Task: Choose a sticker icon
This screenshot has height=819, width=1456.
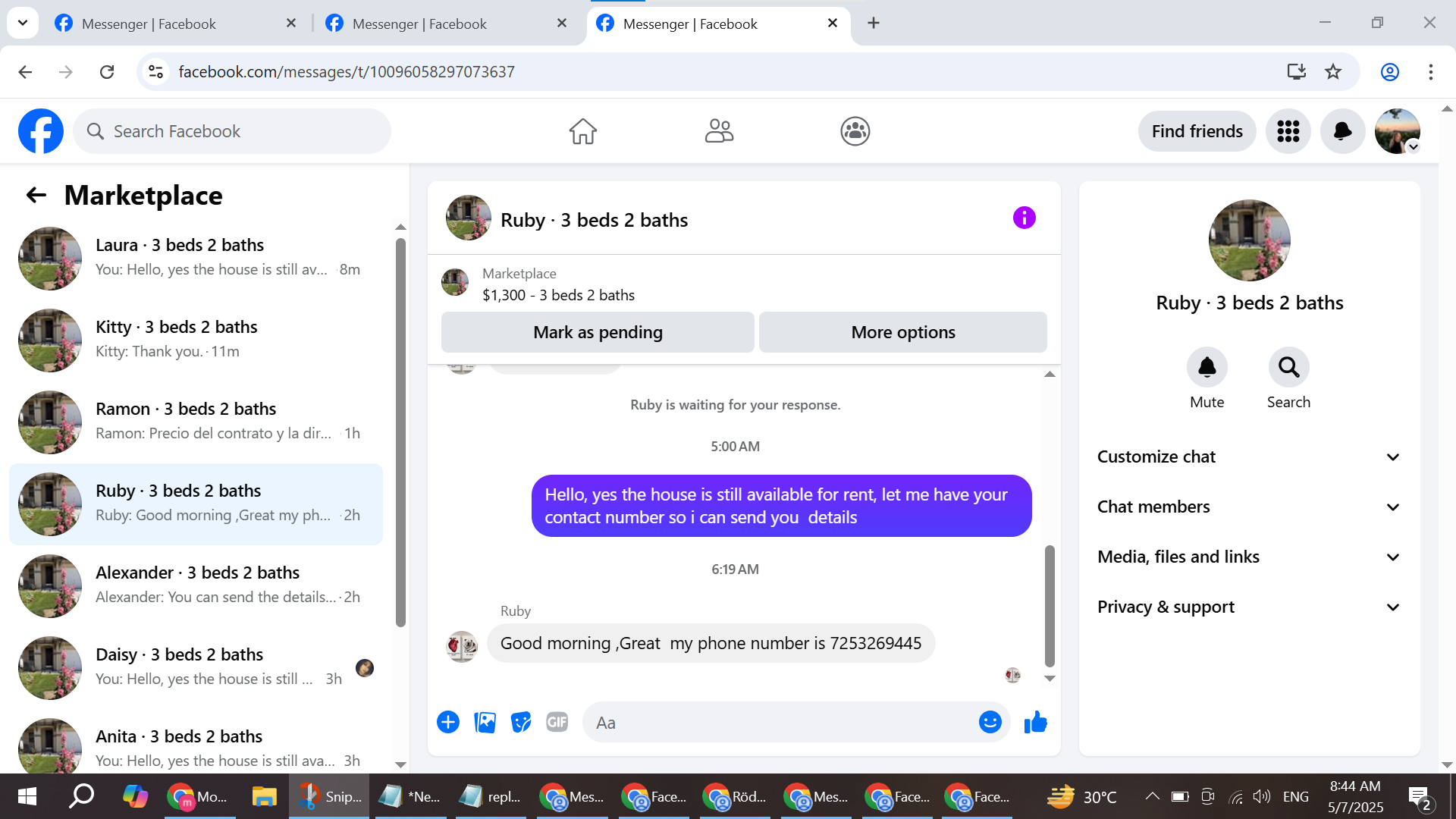Action: [x=521, y=723]
